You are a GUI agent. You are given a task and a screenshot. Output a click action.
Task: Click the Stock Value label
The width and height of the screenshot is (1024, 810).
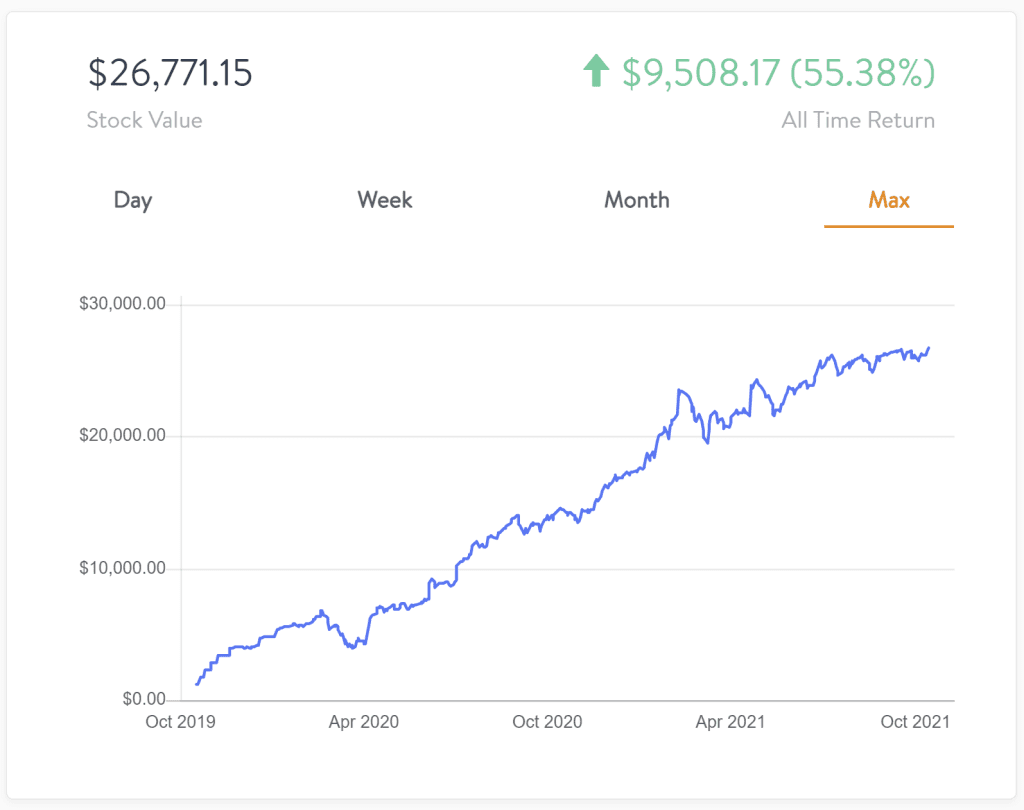pyautogui.click(x=144, y=121)
